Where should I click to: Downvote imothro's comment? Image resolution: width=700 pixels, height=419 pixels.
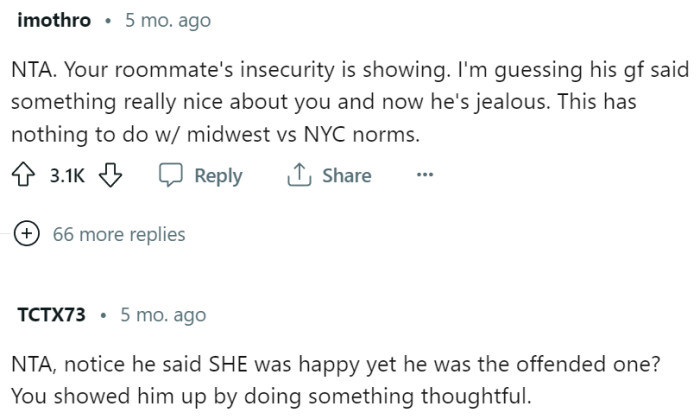click(x=111, y=176)
